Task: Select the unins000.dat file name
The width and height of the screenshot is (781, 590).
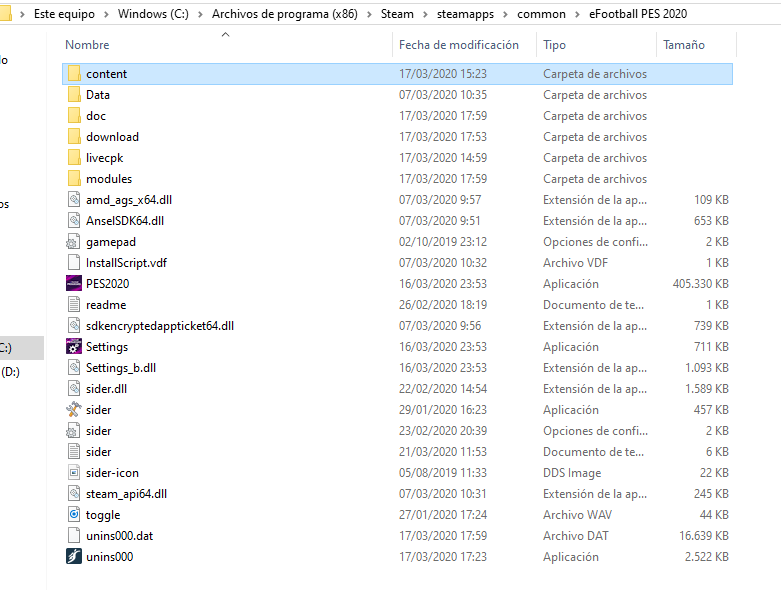Action: [120, 536]
